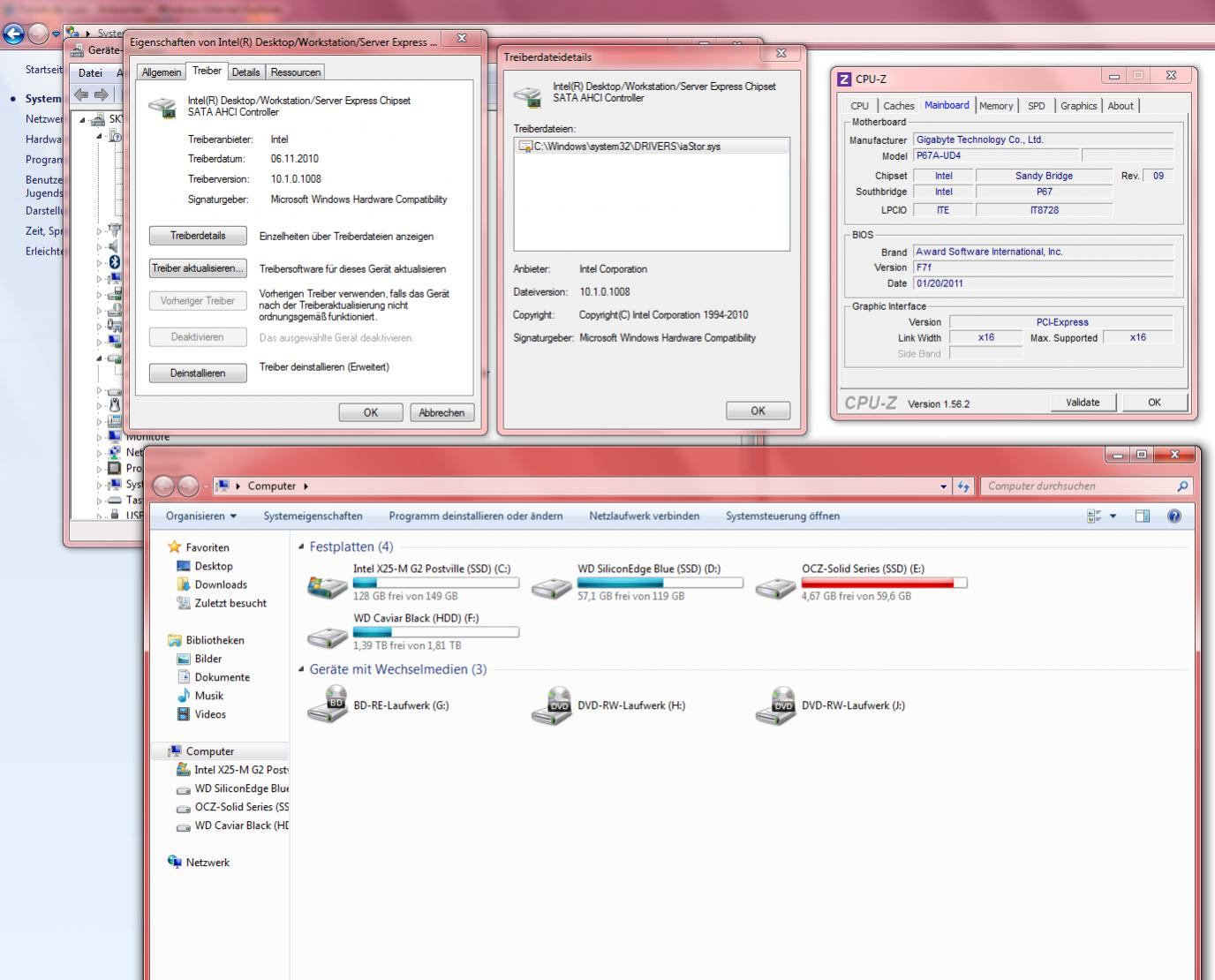The width and height of the screenshot is (1215, 980).
Task: Open the view options dropdown arrow
Action: (1113, 516)
